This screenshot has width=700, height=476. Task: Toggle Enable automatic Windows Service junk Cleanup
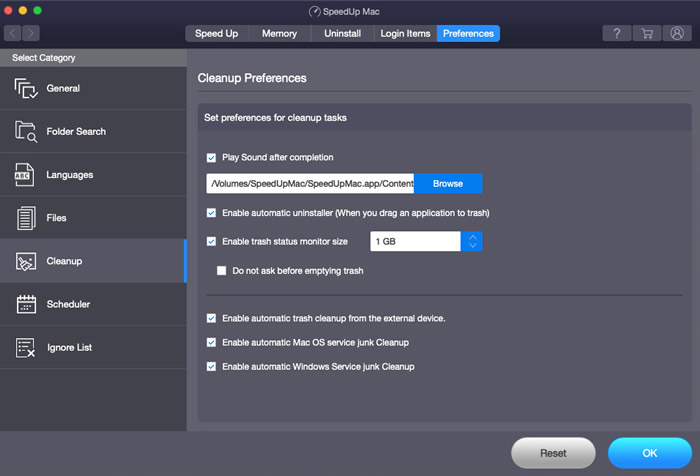click(211, 367)
